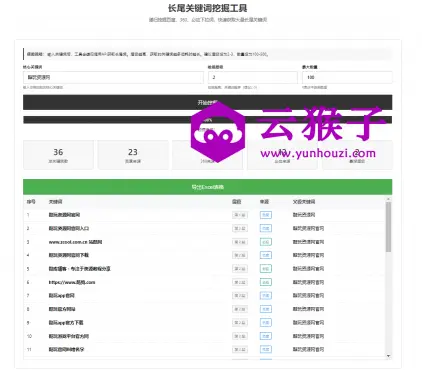
Task: Click the gray level tag in row 2
Action: [240, 228]
